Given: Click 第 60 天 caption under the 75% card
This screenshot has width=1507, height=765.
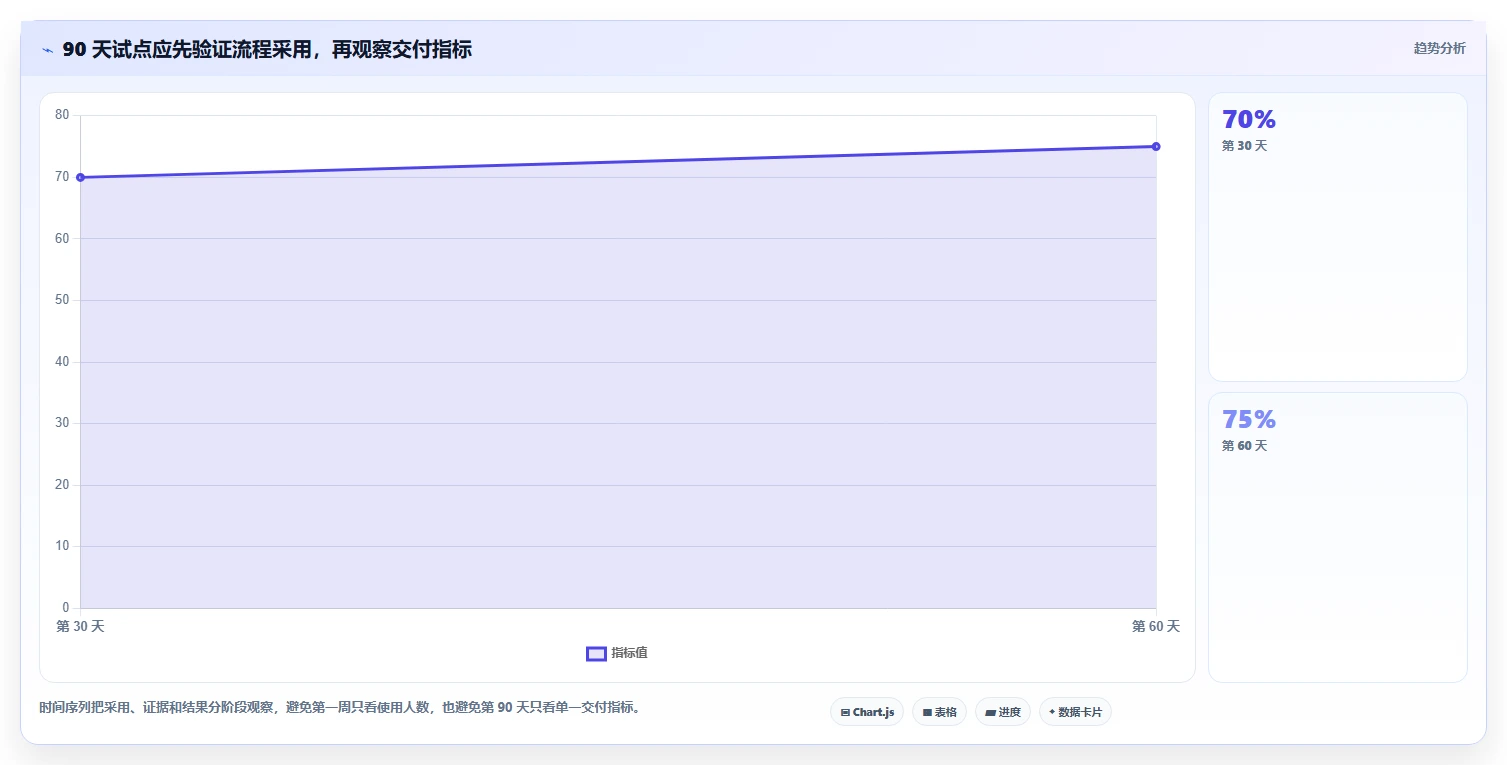Looking at the screenshot, I should 1244,446.
